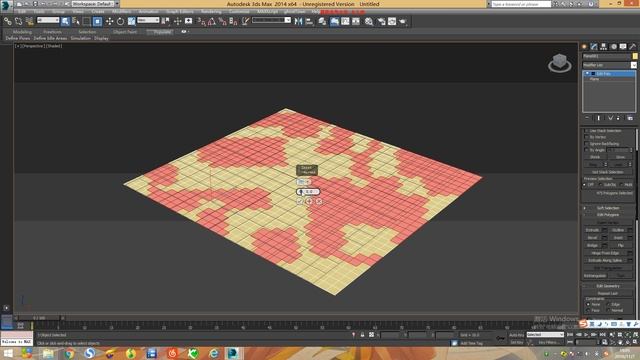The height and width of the screenshot is (360, 640).
Task: Click the ViewCube in viewport
Action: click(x=560, y=63)
